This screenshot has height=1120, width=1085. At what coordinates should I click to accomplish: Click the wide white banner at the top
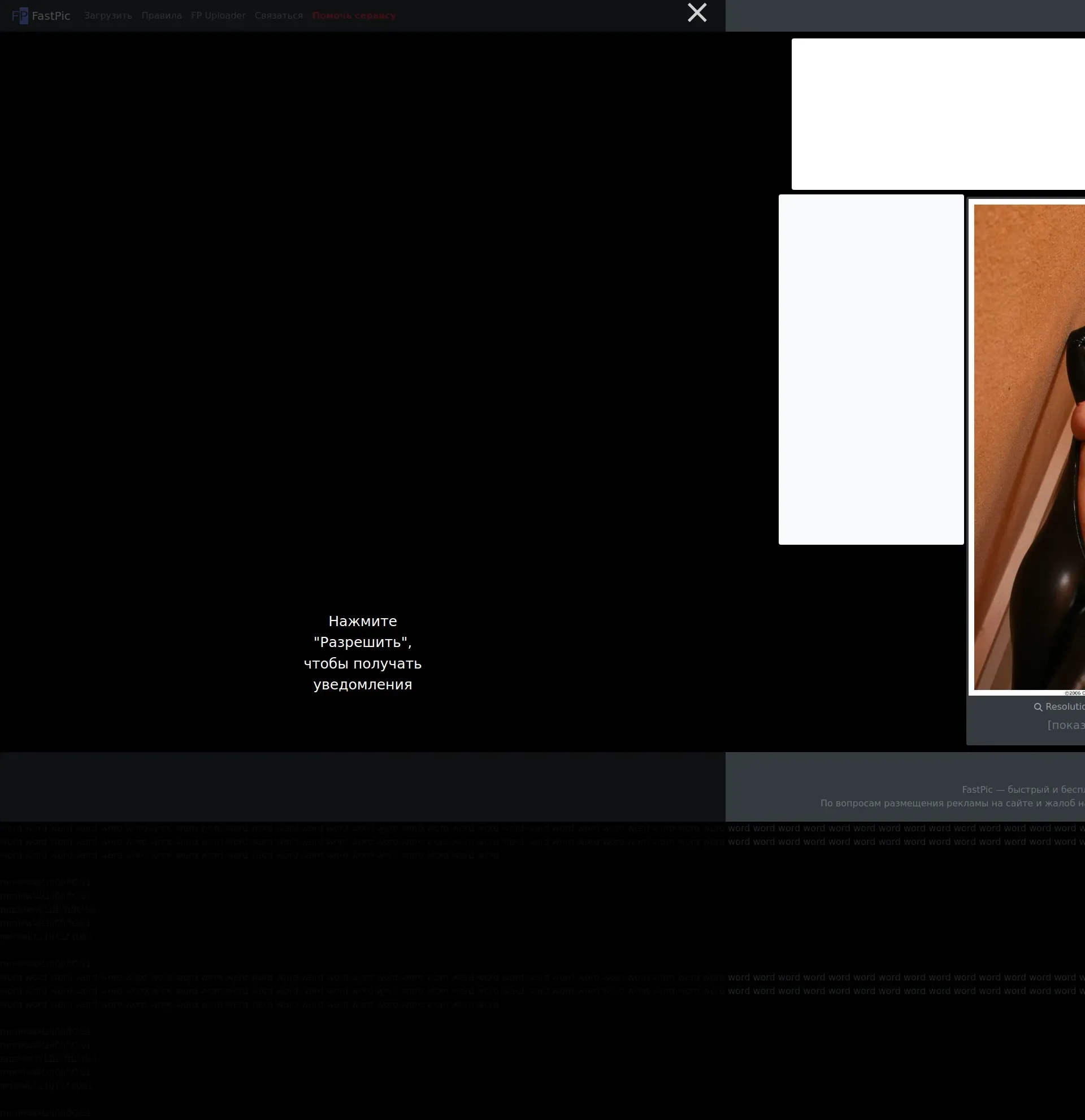coord(937,114)
